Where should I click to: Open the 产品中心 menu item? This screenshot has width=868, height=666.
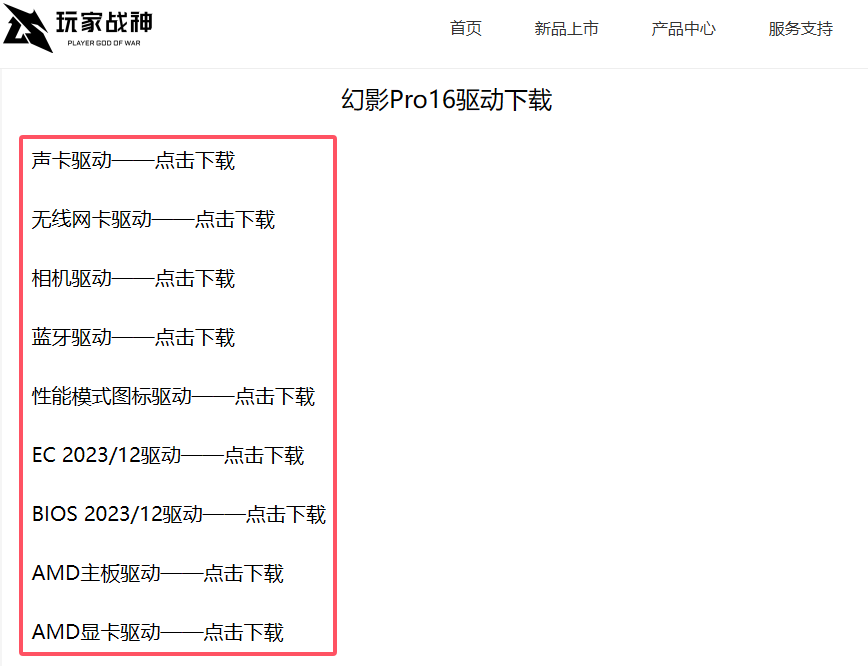point(683,29)
